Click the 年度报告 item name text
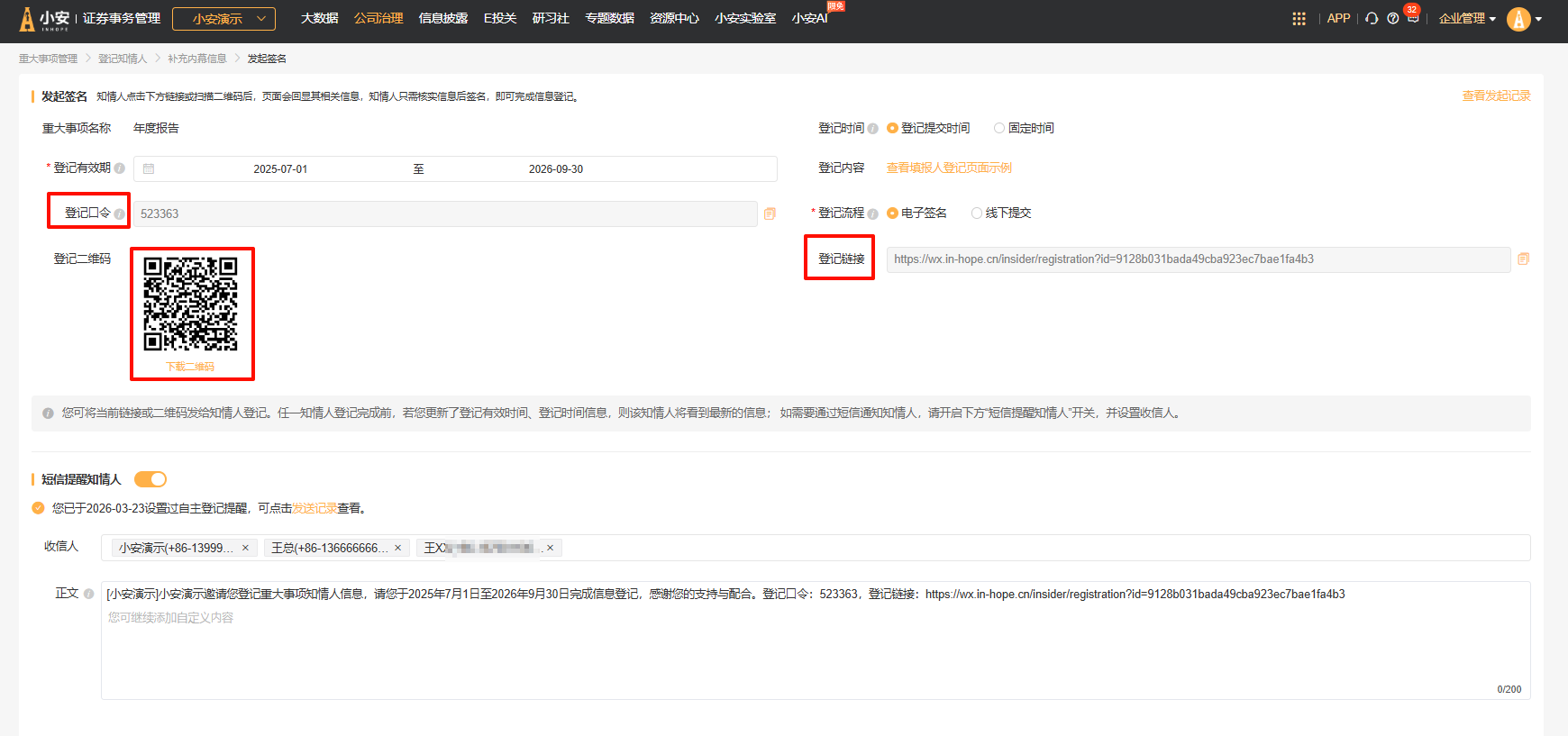Image resolution: width=1568 pixels, height=736 pixels. (x=156, y=128)
